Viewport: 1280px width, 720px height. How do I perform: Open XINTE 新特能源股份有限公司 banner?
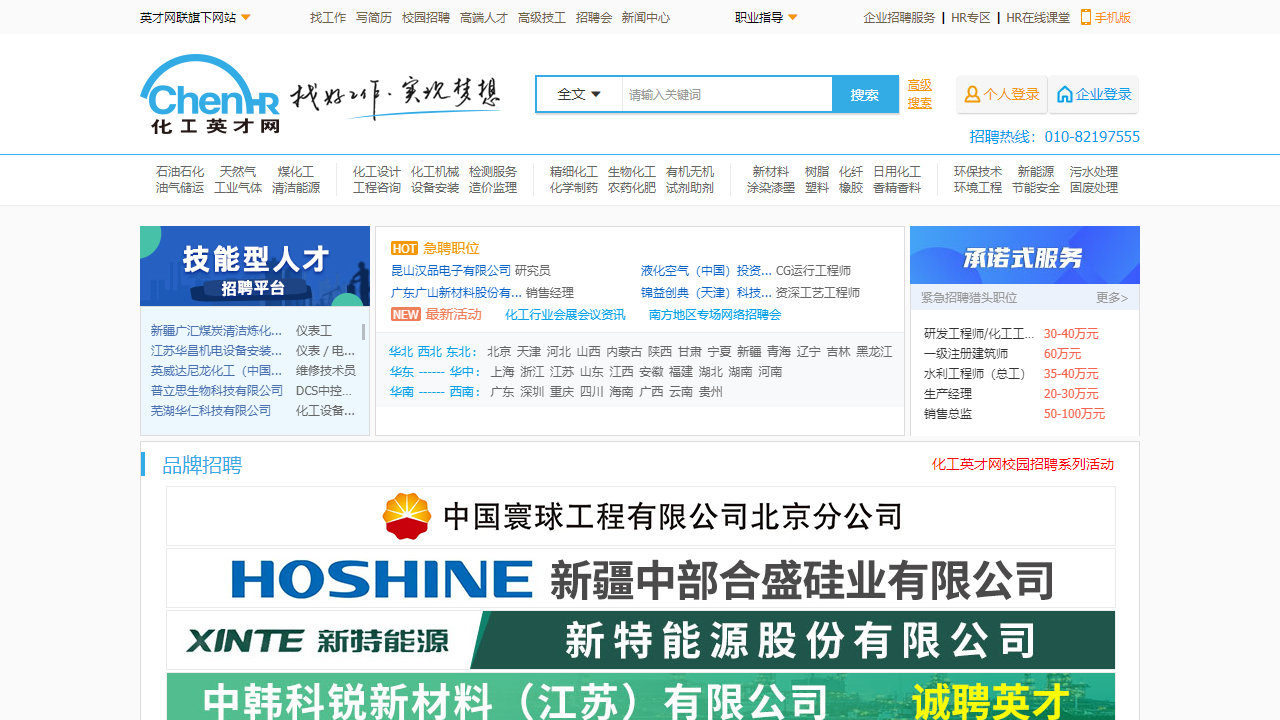click(x=640, y=640)
